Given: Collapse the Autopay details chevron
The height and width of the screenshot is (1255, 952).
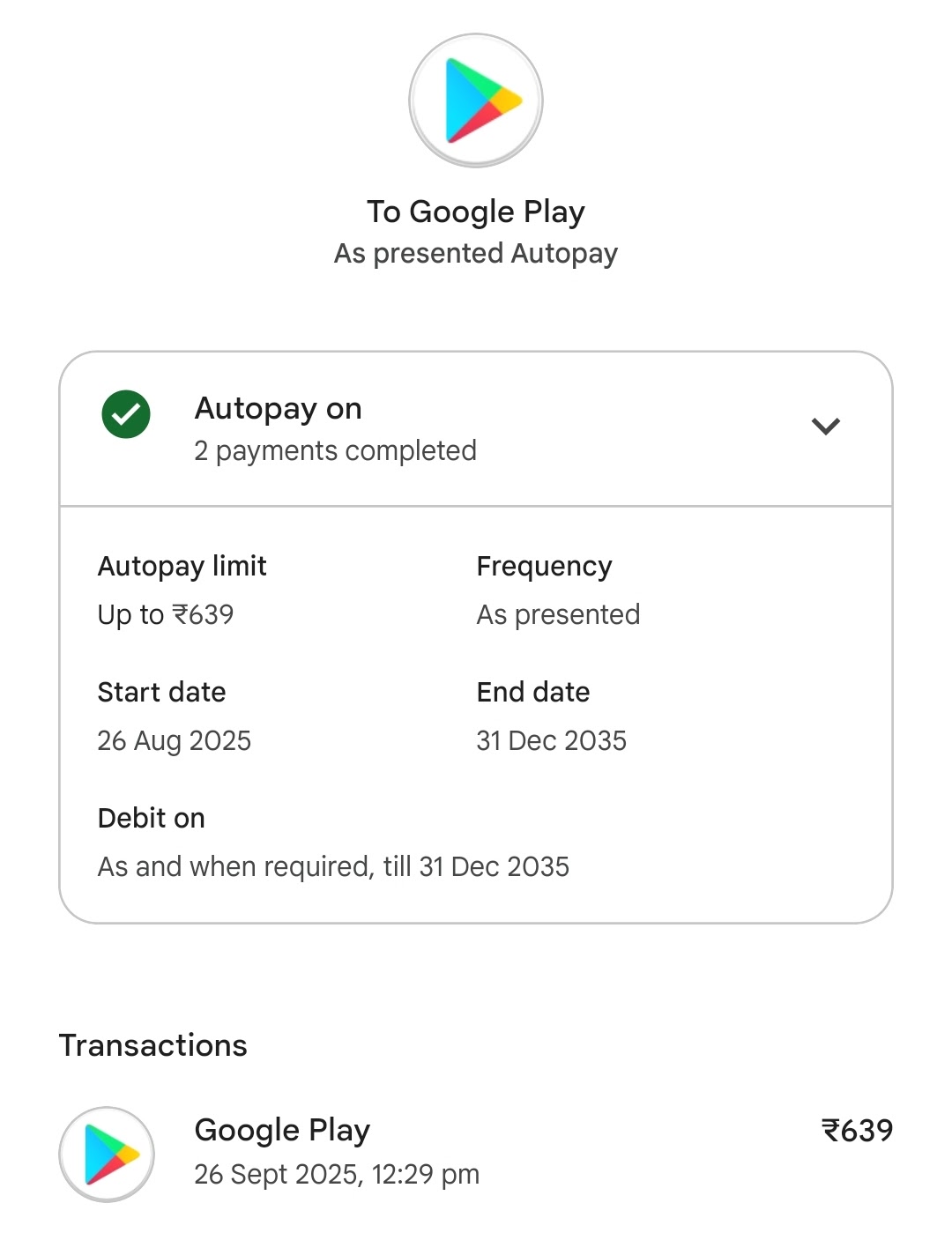Looking at the screenshot, I should [x=825, y=427].
